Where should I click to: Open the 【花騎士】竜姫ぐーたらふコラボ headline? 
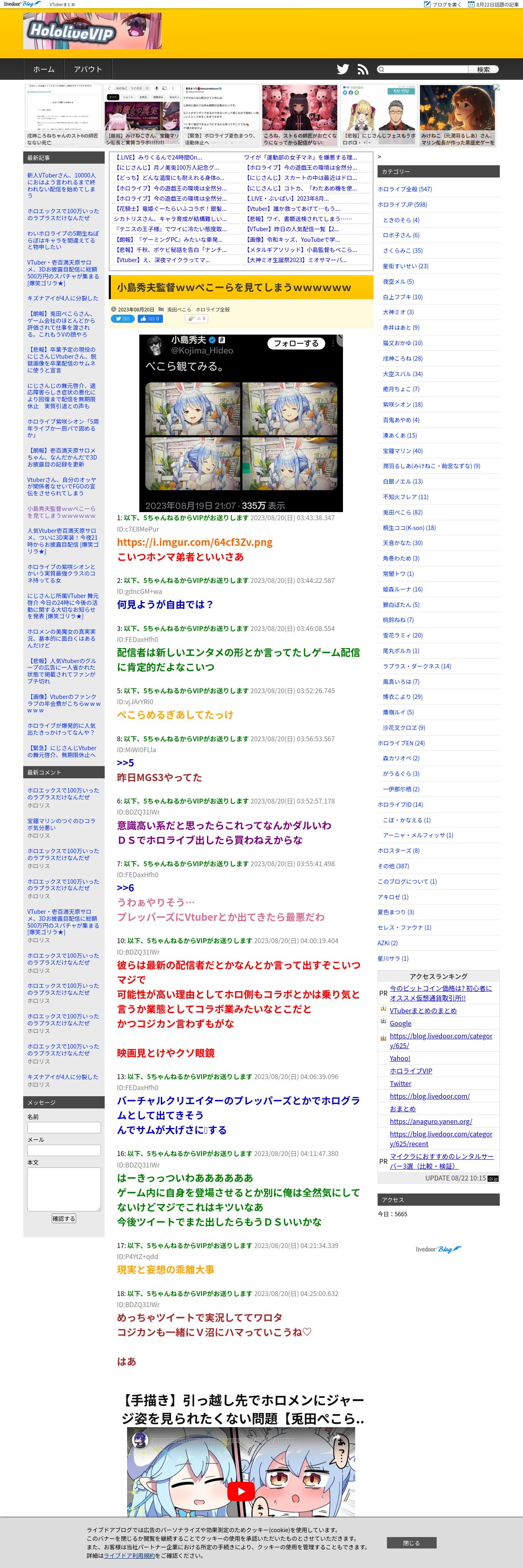(171, 208)
